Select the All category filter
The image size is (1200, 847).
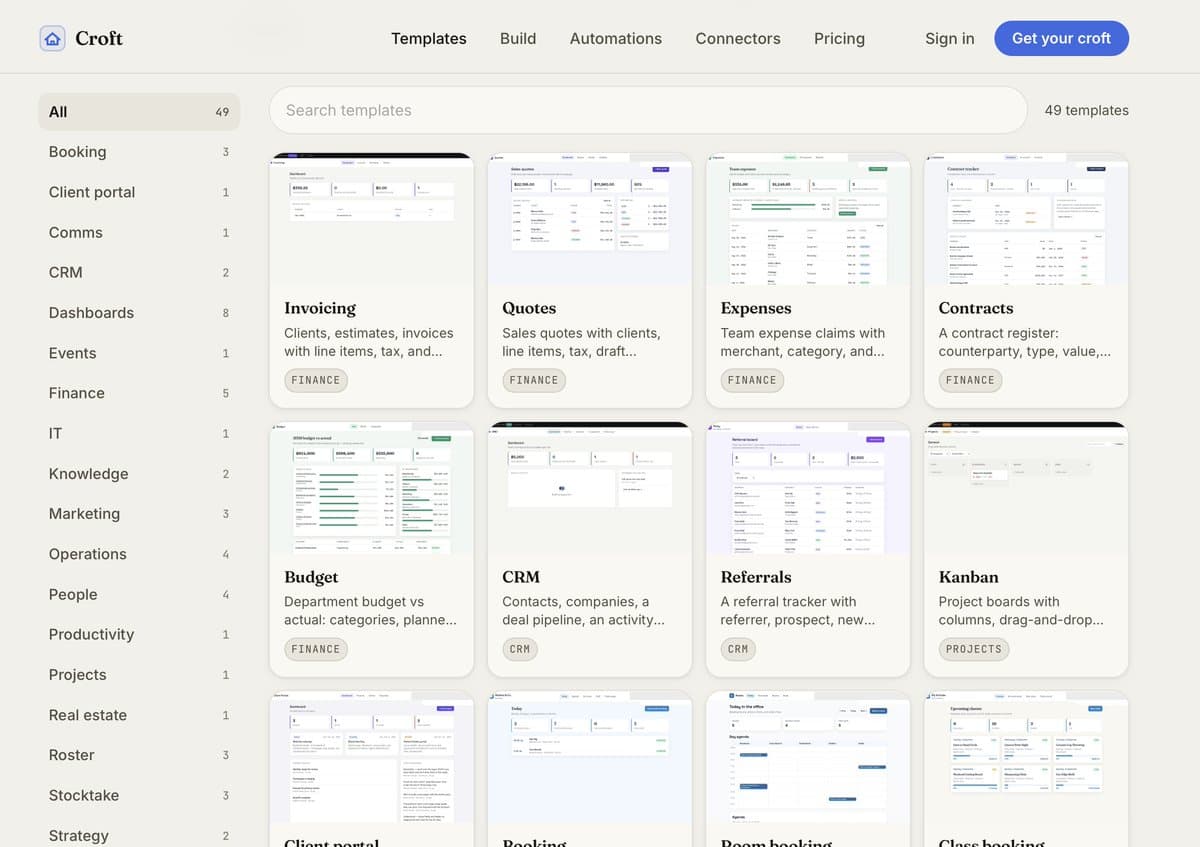(x=139, y=112)
